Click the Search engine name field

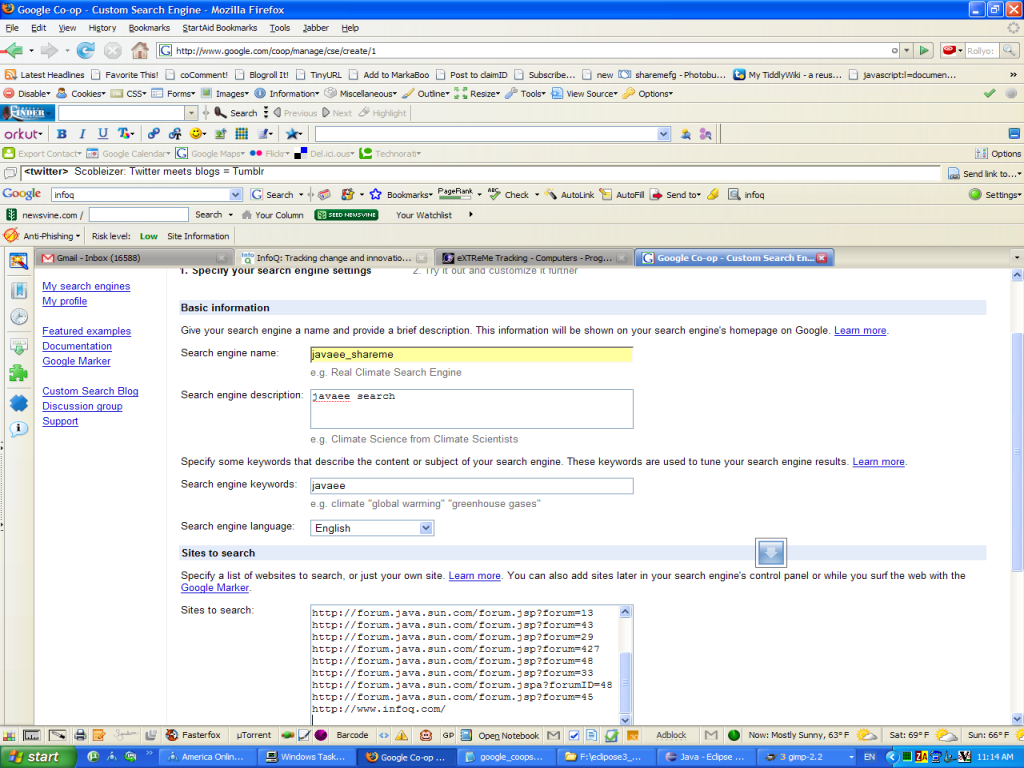pyautogui.click(x=472, y=355)
